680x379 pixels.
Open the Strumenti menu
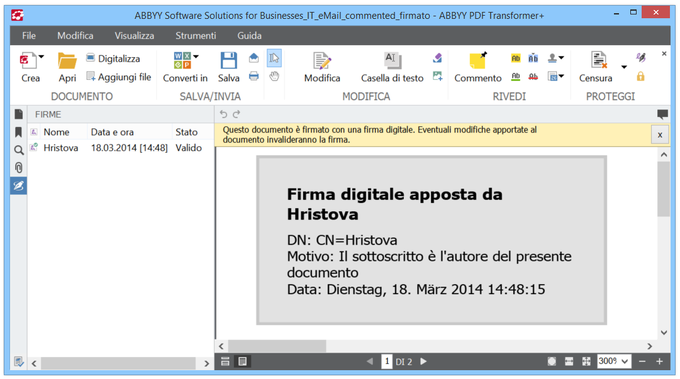(x=196, y=36)
